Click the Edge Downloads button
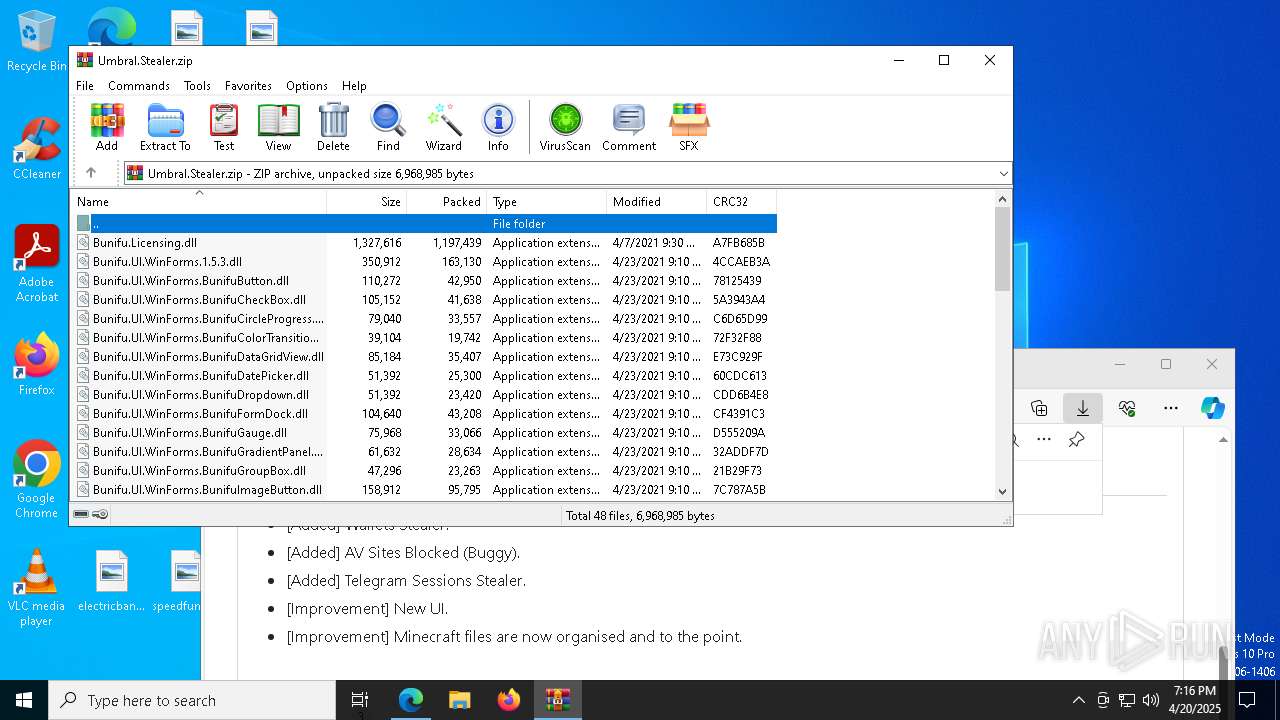 coord(1083,408)
